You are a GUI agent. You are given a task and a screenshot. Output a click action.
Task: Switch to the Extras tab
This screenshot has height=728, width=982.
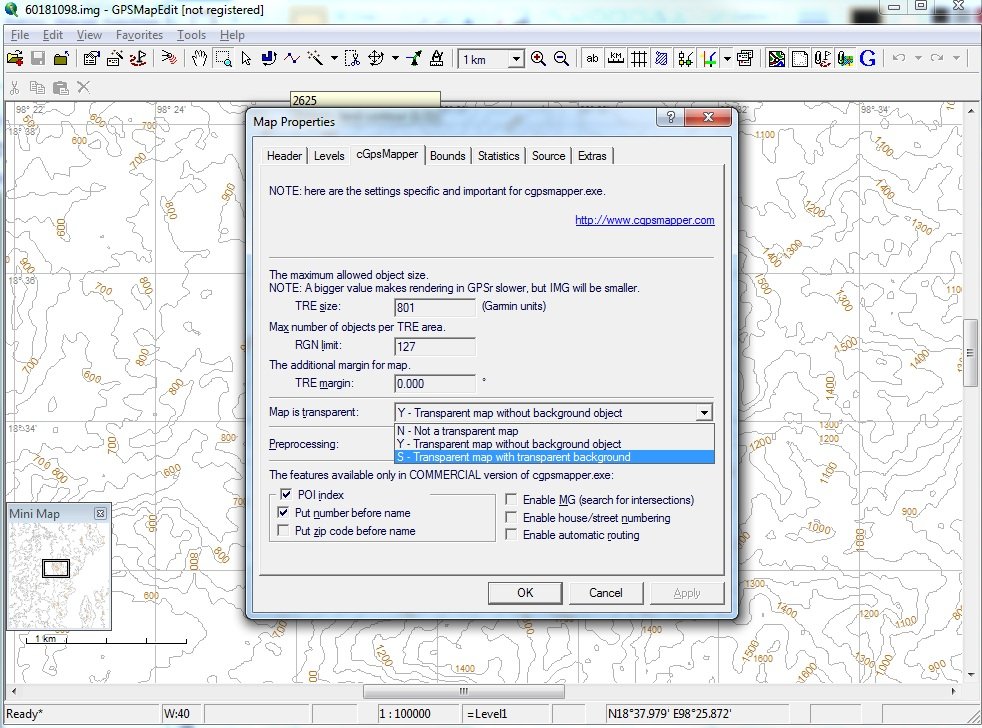(x=592, y=156)
